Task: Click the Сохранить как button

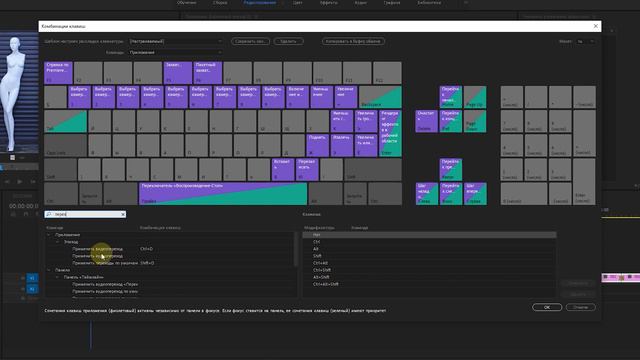Action: pyautogui.click(x=251, y=41)
